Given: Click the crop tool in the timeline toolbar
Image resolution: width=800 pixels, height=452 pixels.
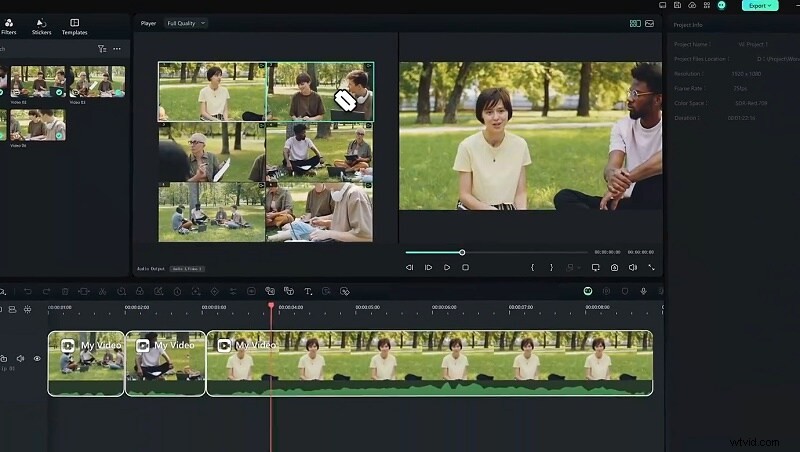Looking at the screenshot, I should click(84, 291).
